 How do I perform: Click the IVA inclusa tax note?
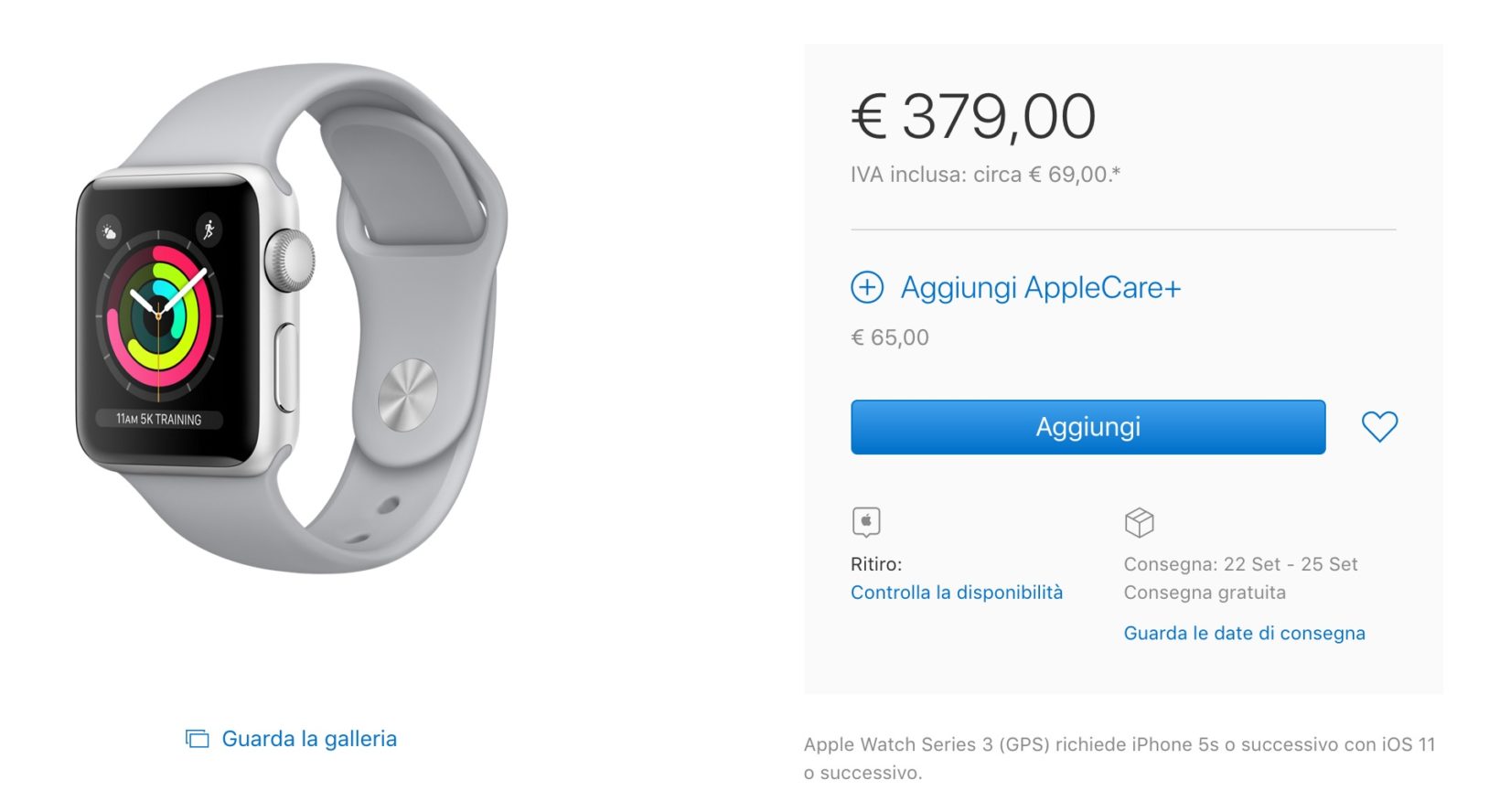click(x=986, y=175)
